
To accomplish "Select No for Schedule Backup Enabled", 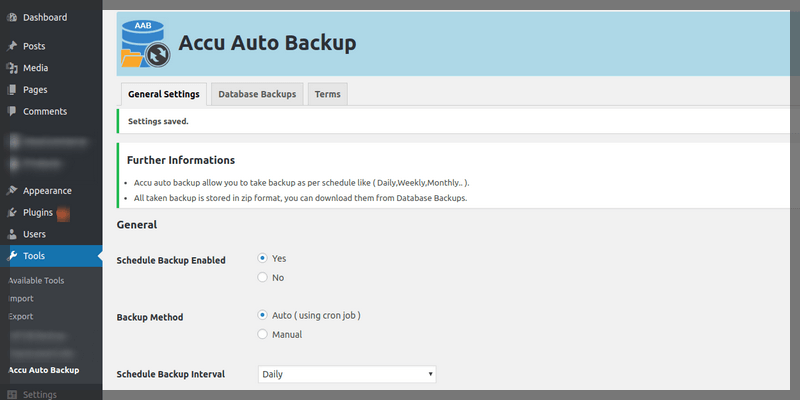I will pos(263,277).
